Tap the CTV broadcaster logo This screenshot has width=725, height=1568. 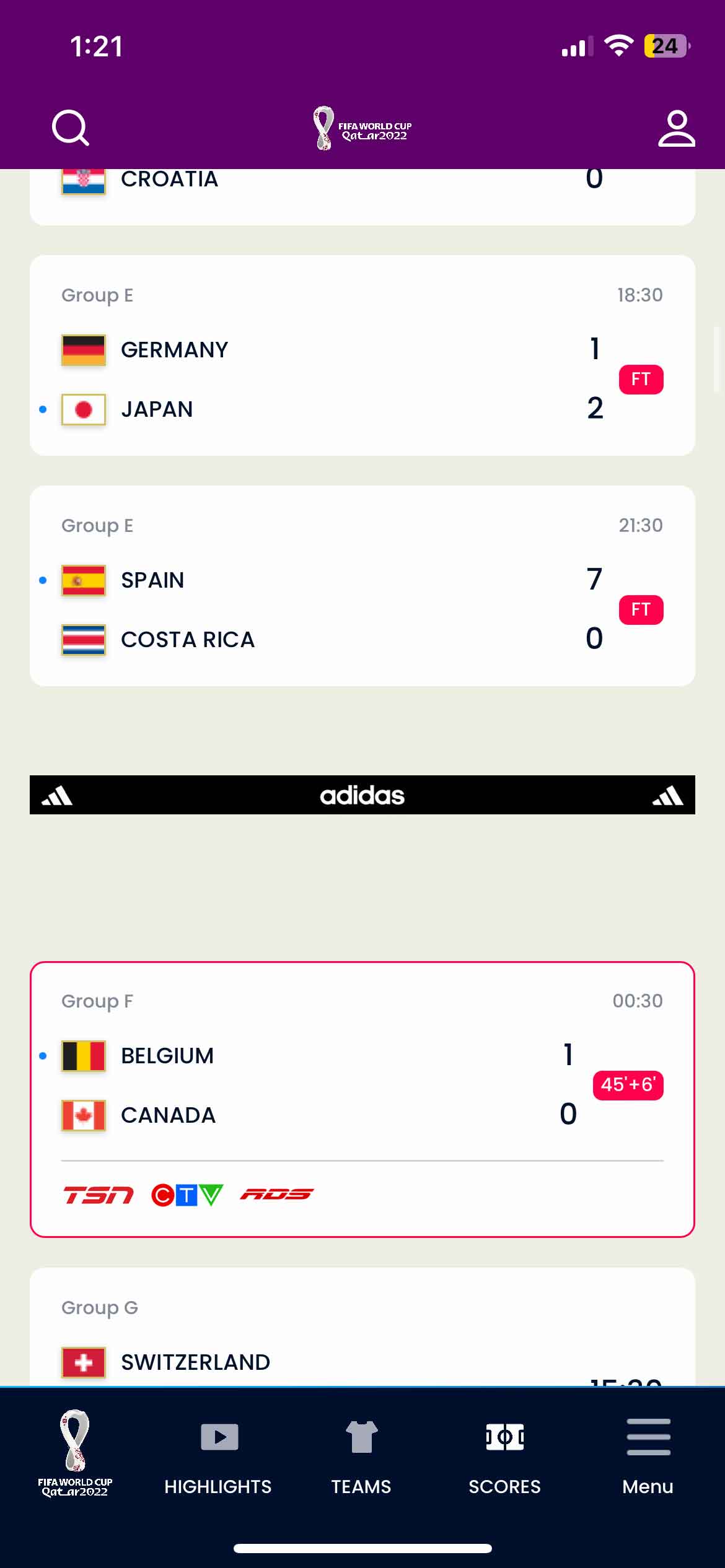pos(187,1195)
